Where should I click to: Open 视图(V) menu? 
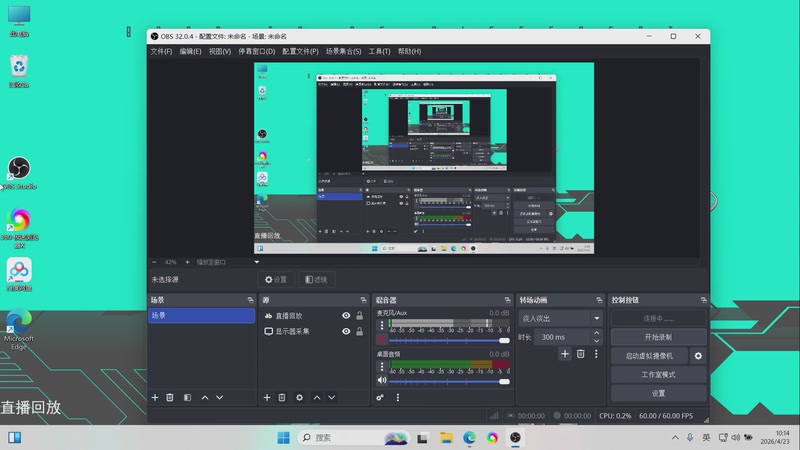coord(220,52)
